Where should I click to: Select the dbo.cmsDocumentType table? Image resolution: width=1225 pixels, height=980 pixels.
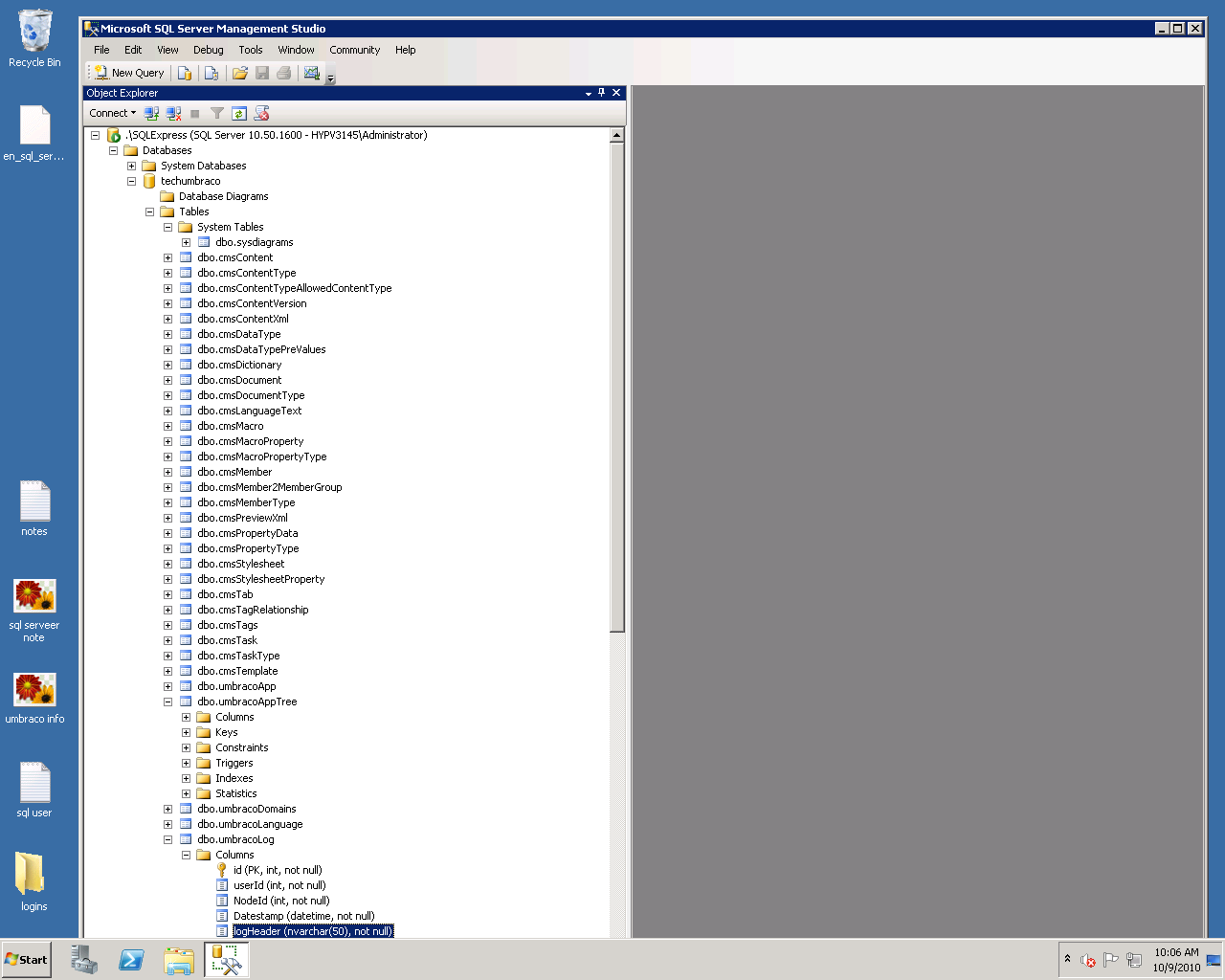[x=251, y=395]
